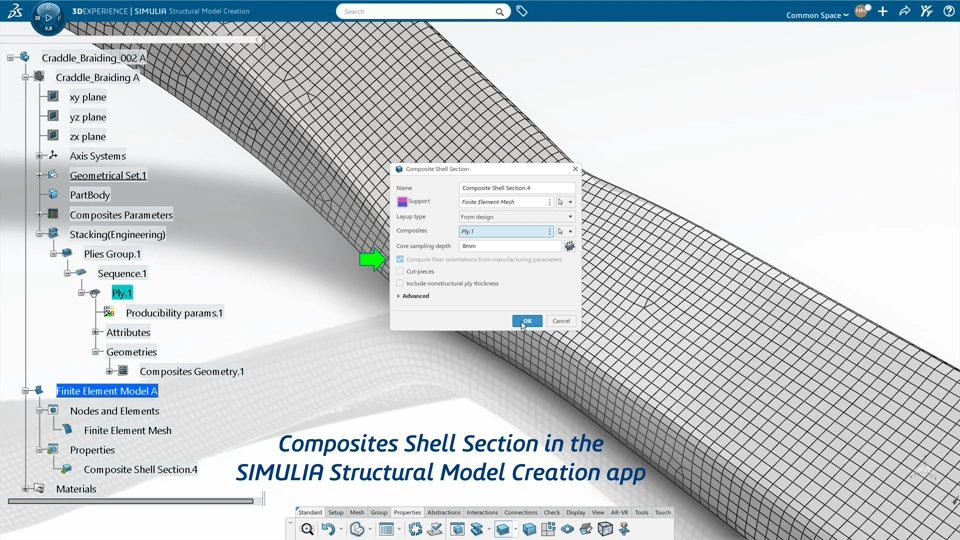
Task: Click the wireframe box icon in toolbar
Action: click(x=605, y=529)
